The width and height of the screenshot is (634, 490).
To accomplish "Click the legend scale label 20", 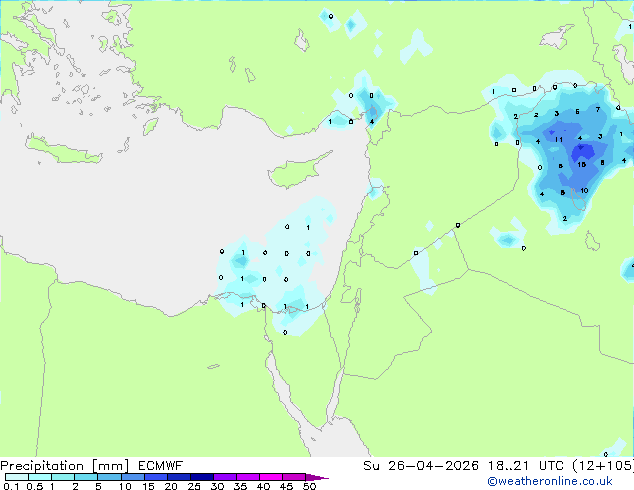I will coord(171,486).
